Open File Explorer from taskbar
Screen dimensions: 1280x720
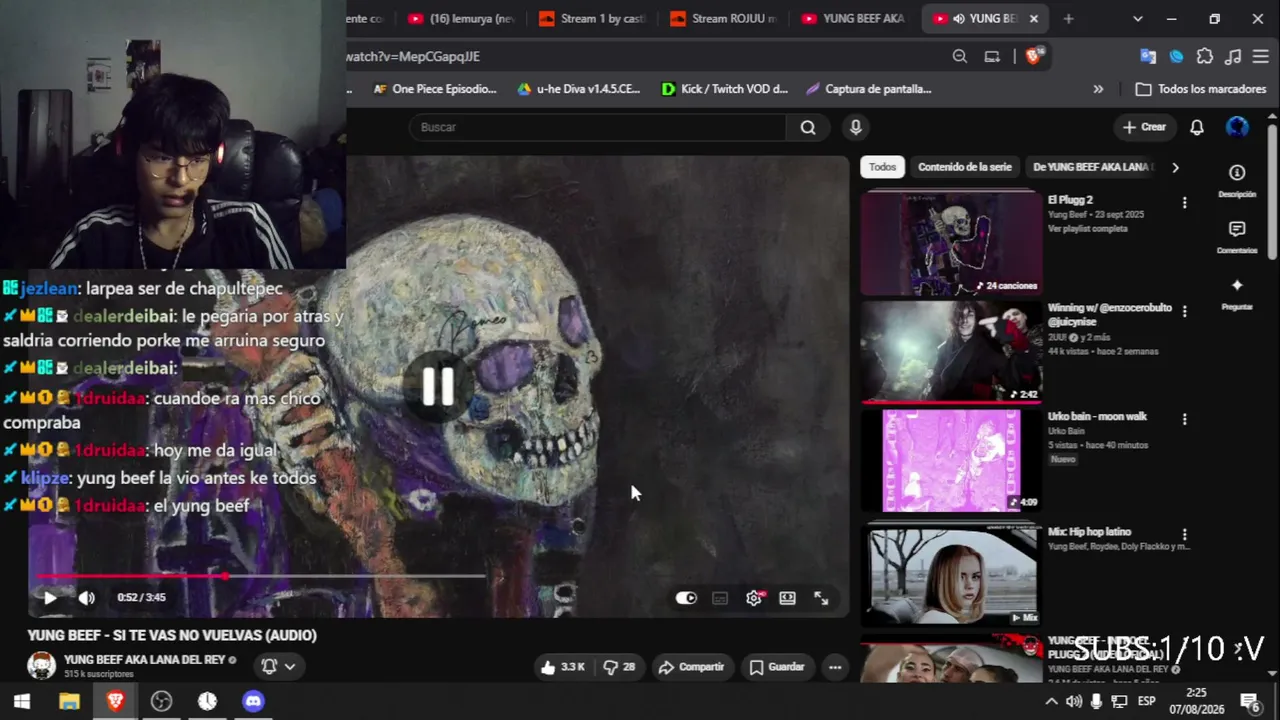69,701
